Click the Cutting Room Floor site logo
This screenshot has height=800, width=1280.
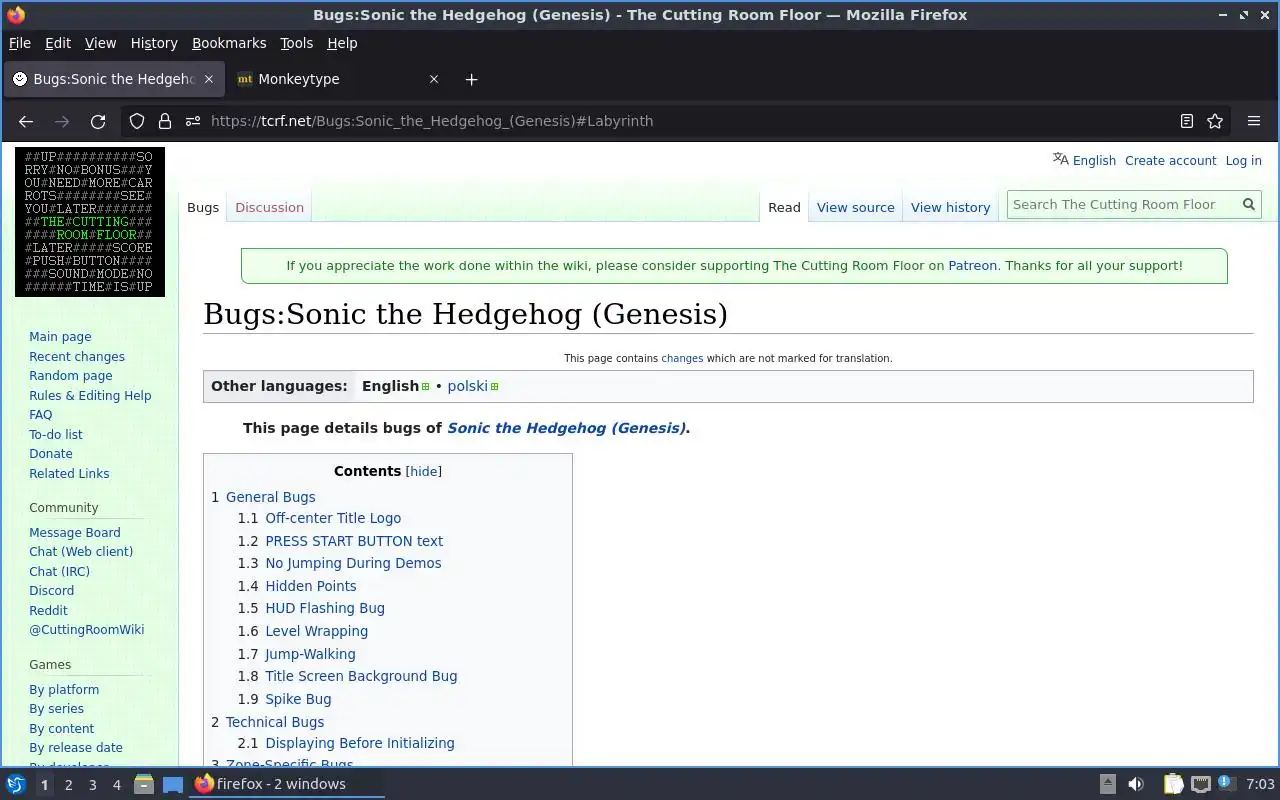(x=90, y=222)
